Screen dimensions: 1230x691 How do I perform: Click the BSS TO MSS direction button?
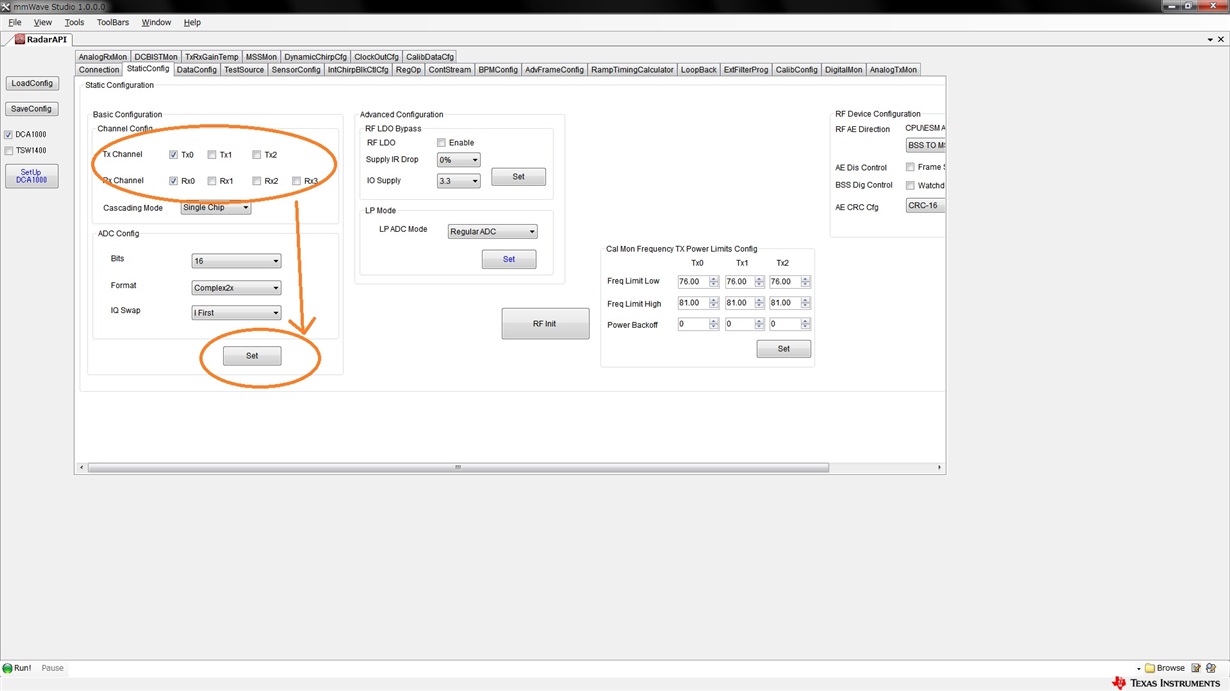[926, 146]
